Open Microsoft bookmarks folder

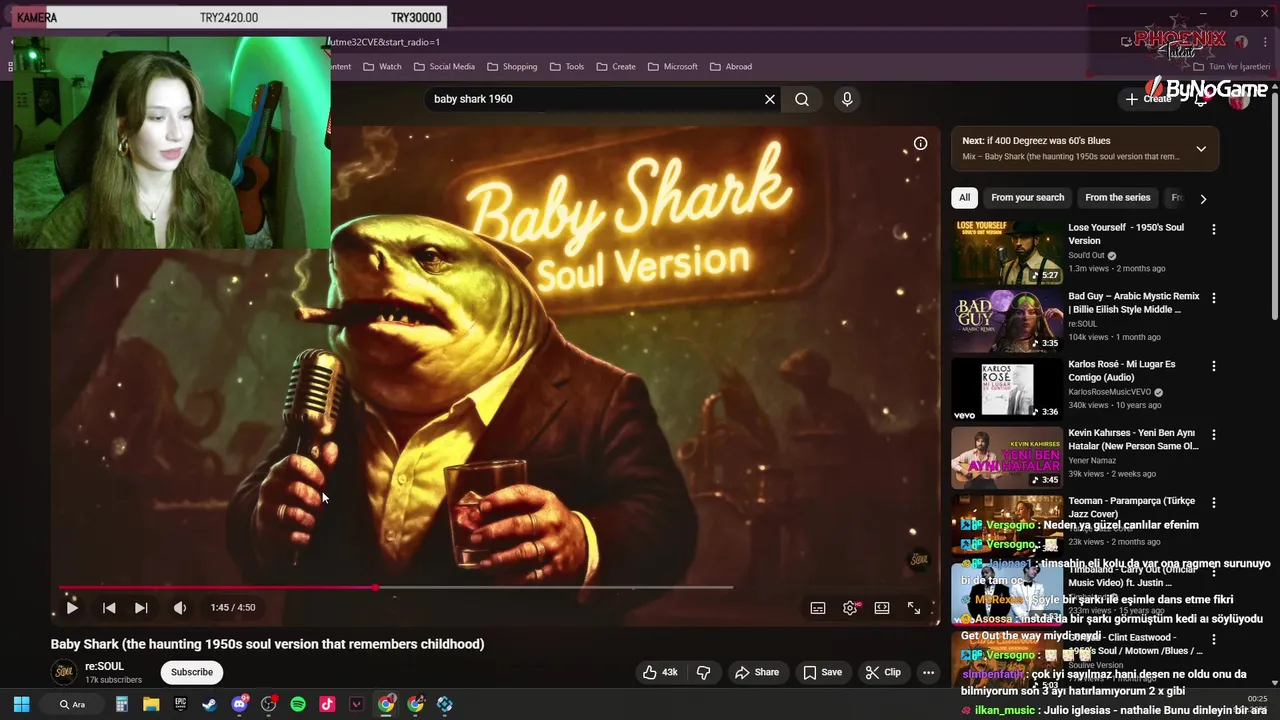click(x=672, y=67)
